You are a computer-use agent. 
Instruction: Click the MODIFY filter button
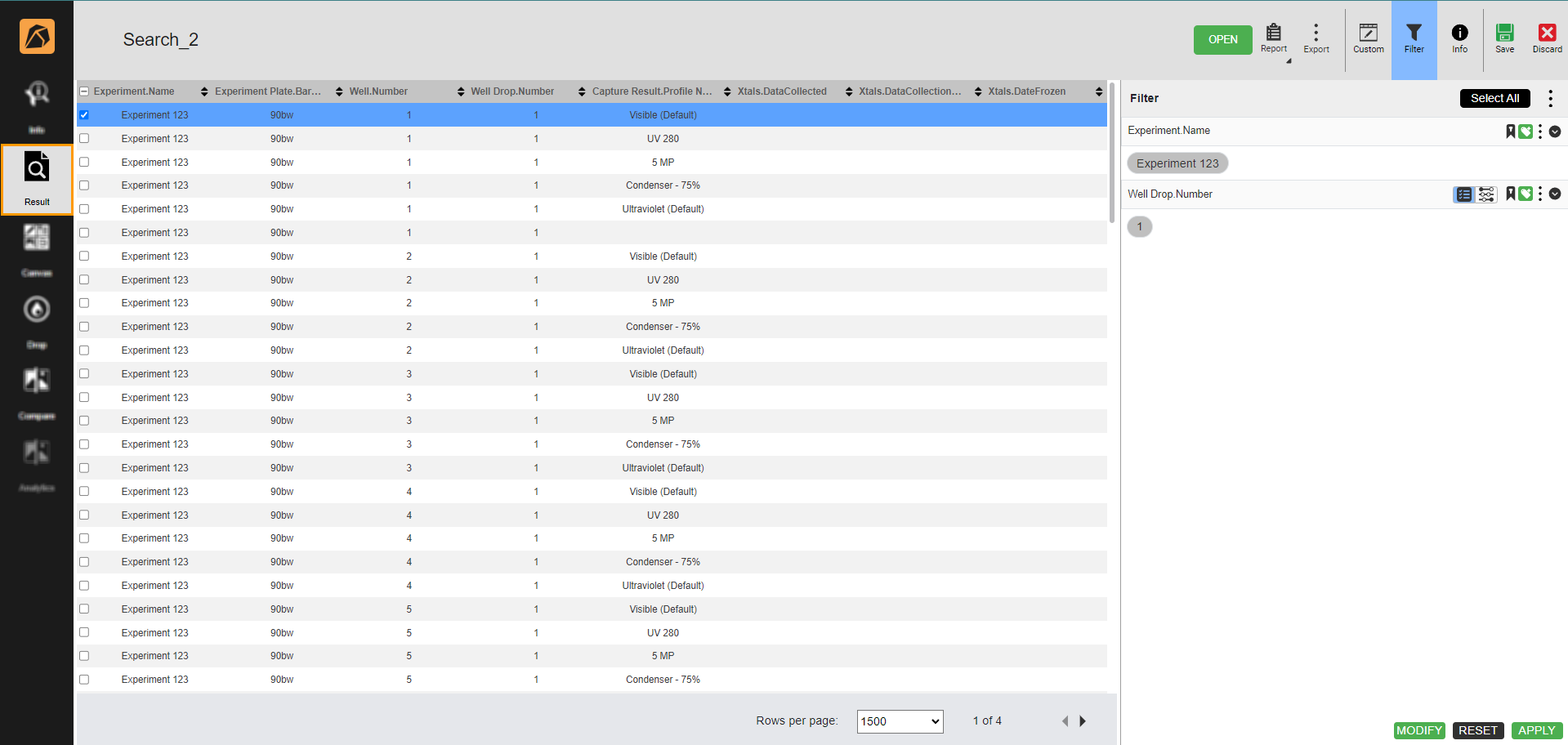point(1418,730)
